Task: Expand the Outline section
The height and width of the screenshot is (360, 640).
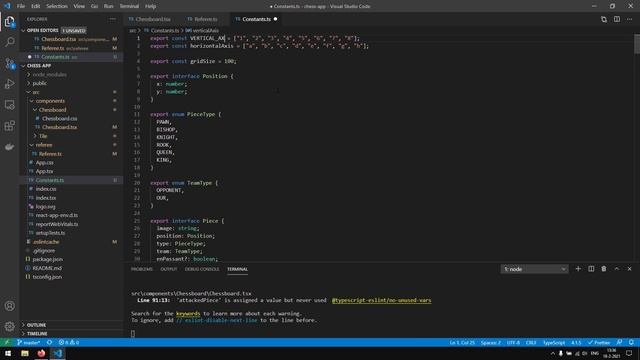Action: (36, 325)
